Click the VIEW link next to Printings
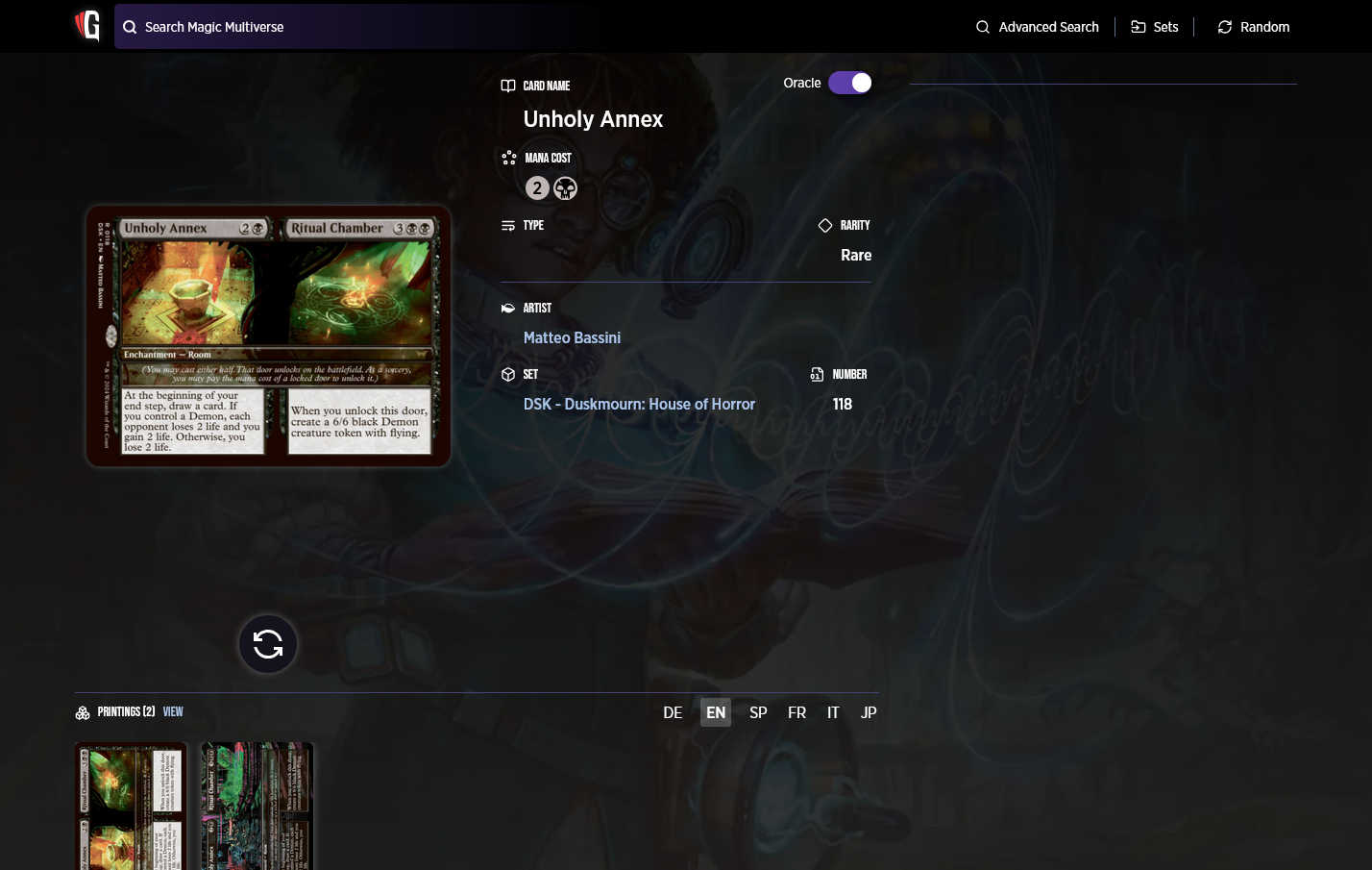1372x870 pixels. 172,711
